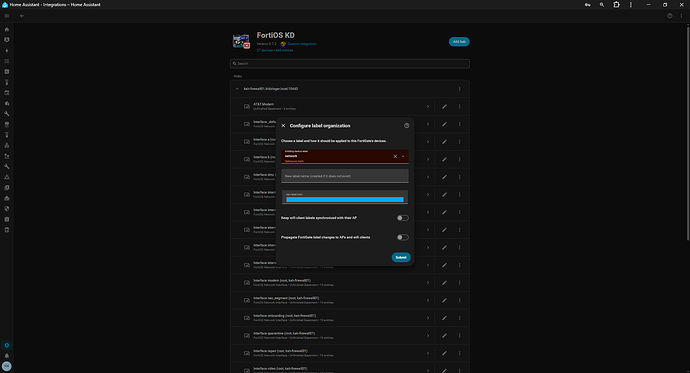Viewport: 690px width, 373px height.
Task: Open browser extensions puzzle icon
Action: (616, 5)
